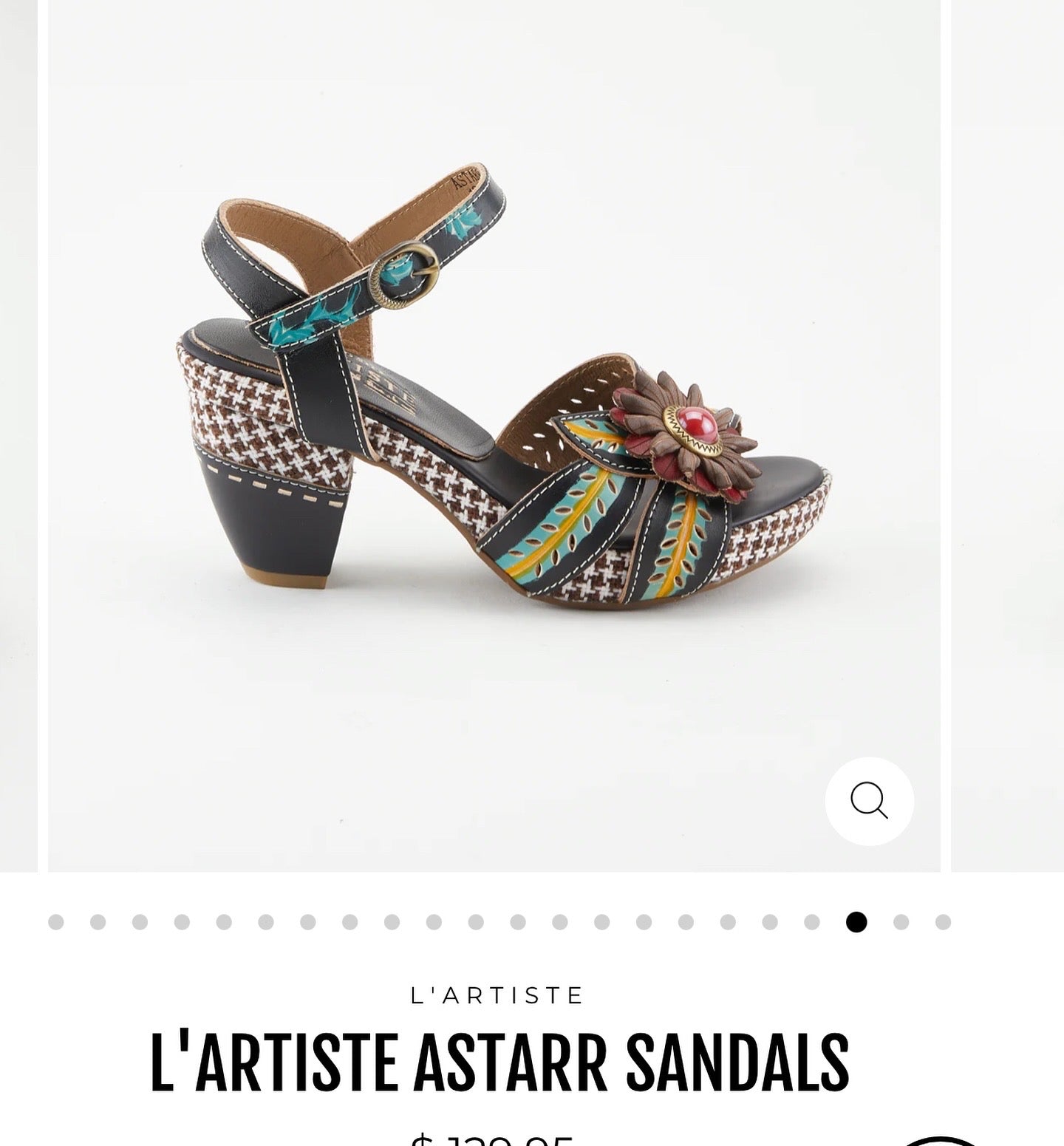
Task: Jump to the fifth carousel dot
Action: [224, 922]
